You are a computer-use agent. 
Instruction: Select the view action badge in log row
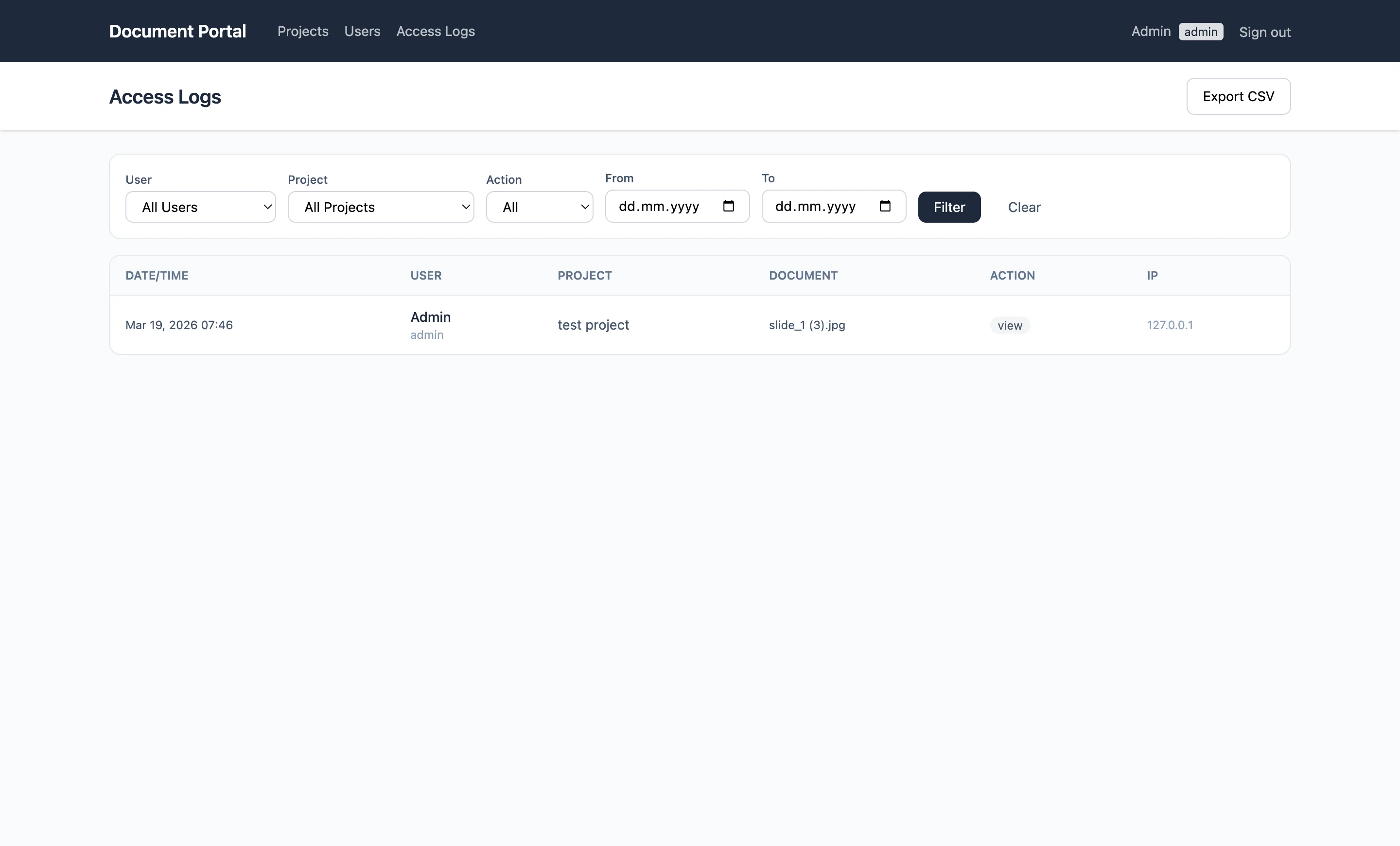point(1009,325)
